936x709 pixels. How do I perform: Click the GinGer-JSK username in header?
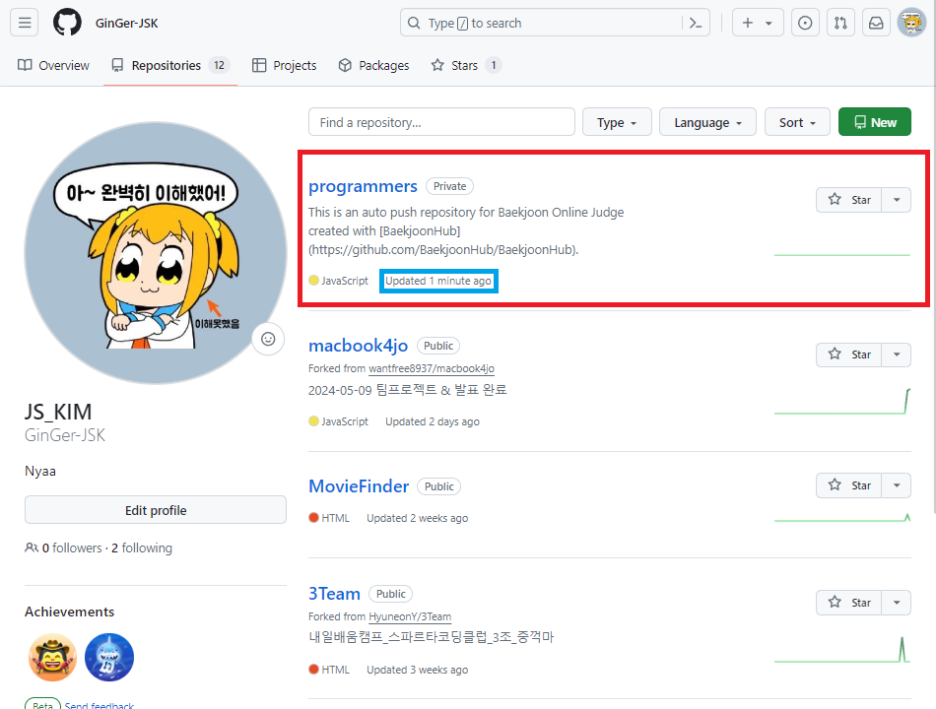127,23
